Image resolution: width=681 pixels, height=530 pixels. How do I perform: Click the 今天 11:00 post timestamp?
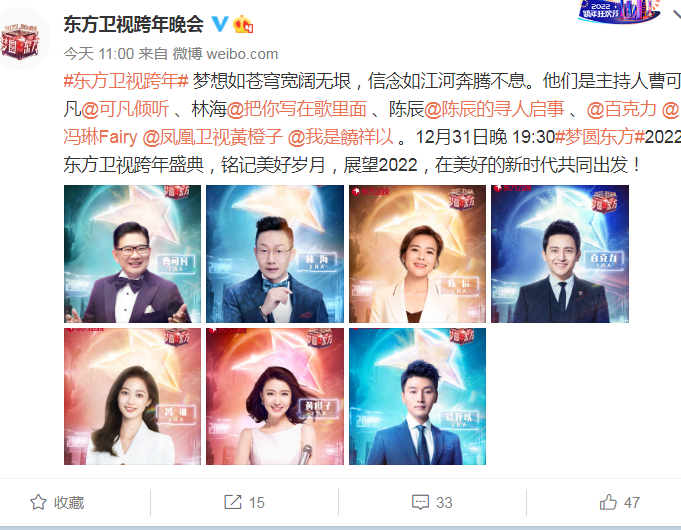pos(99,54)
